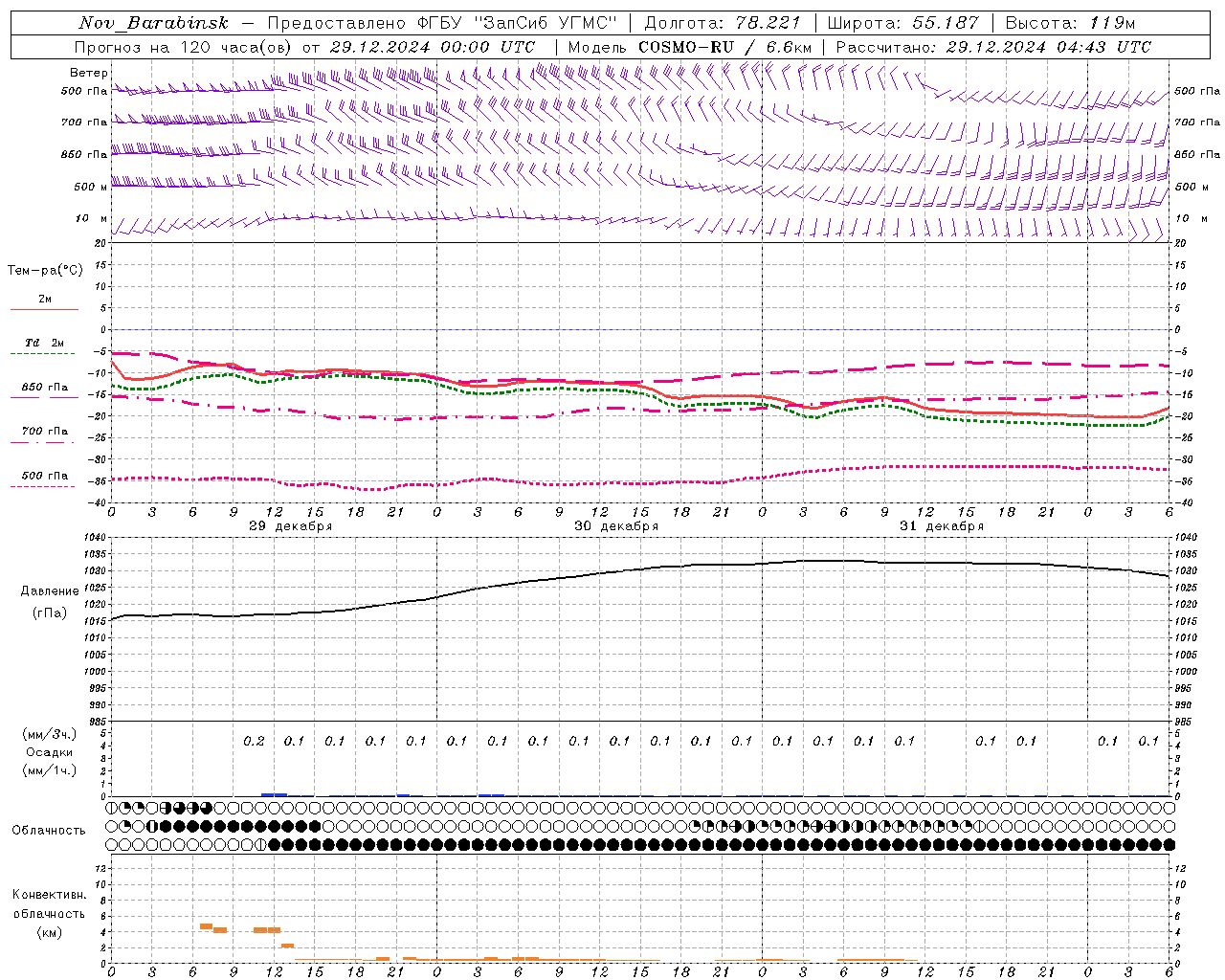
Task: Click the 30 декабря date label
Action: click(616, 526)
